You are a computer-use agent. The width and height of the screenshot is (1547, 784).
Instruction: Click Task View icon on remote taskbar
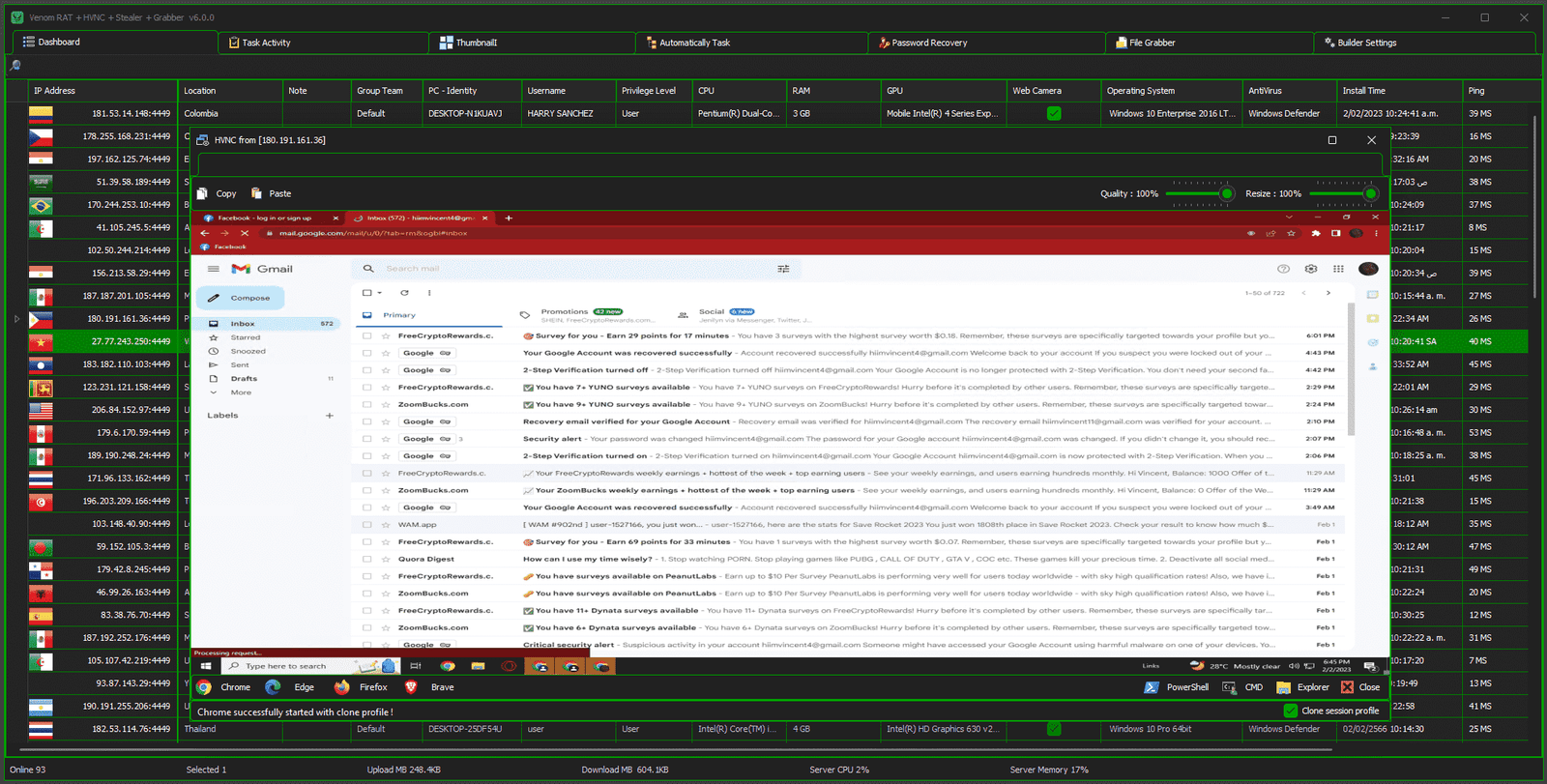tap(416, 666)
